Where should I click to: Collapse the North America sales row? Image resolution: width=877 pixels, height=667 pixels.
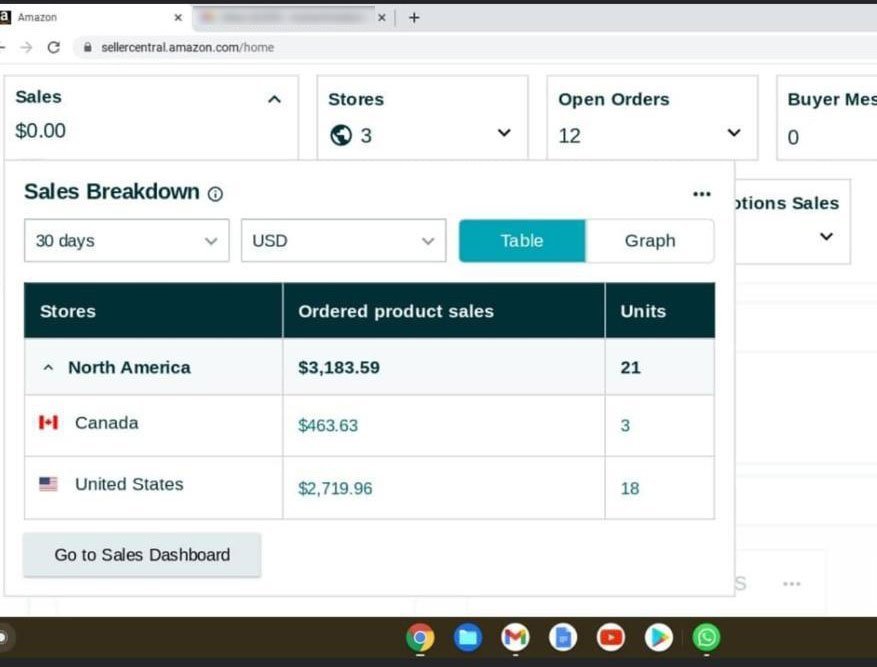tap(48, 367)
